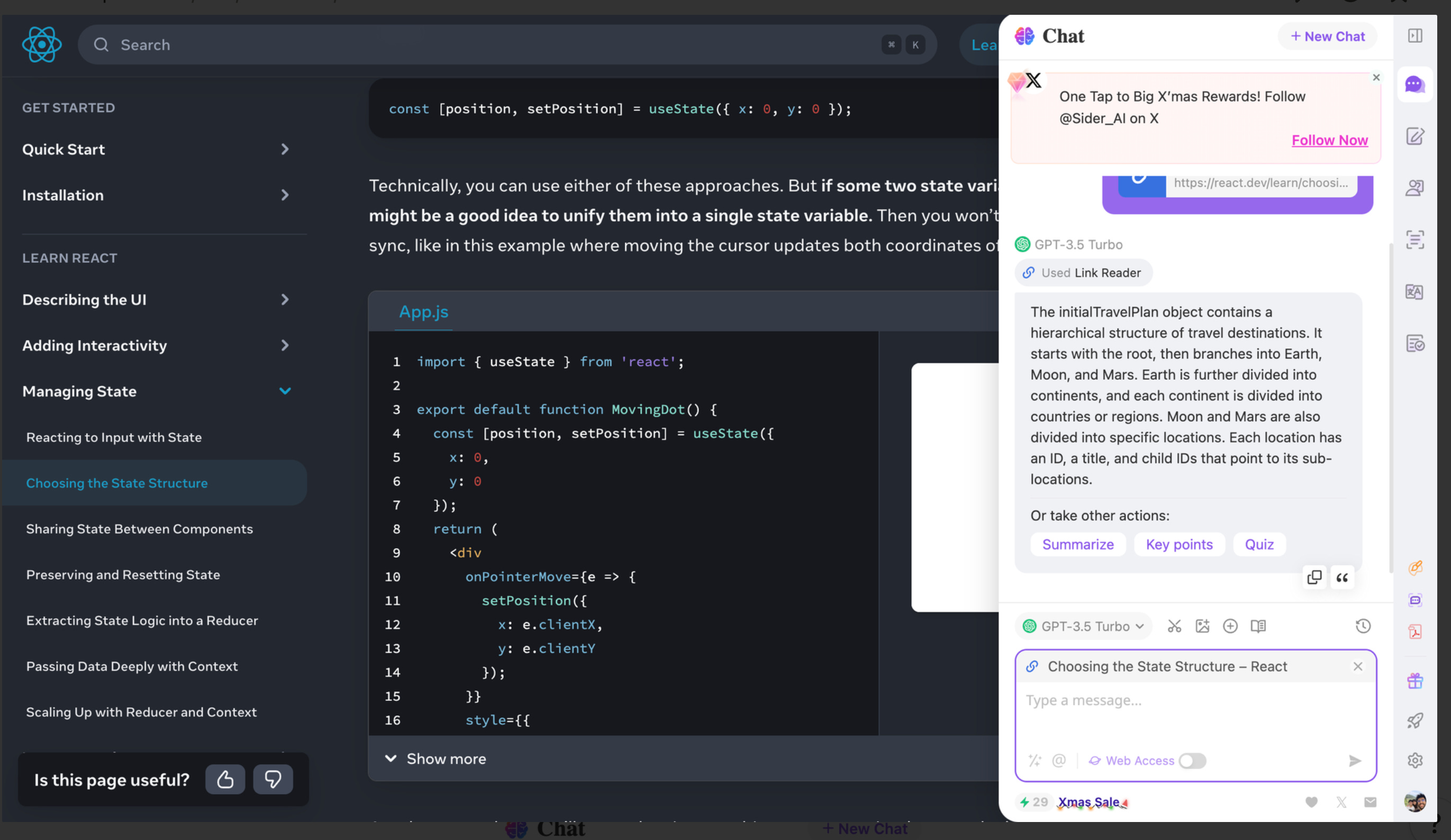Toggle the Web Access switch
This screenshot has width=1451, height=840.
pyautogui.click(x=1192, y=761)
